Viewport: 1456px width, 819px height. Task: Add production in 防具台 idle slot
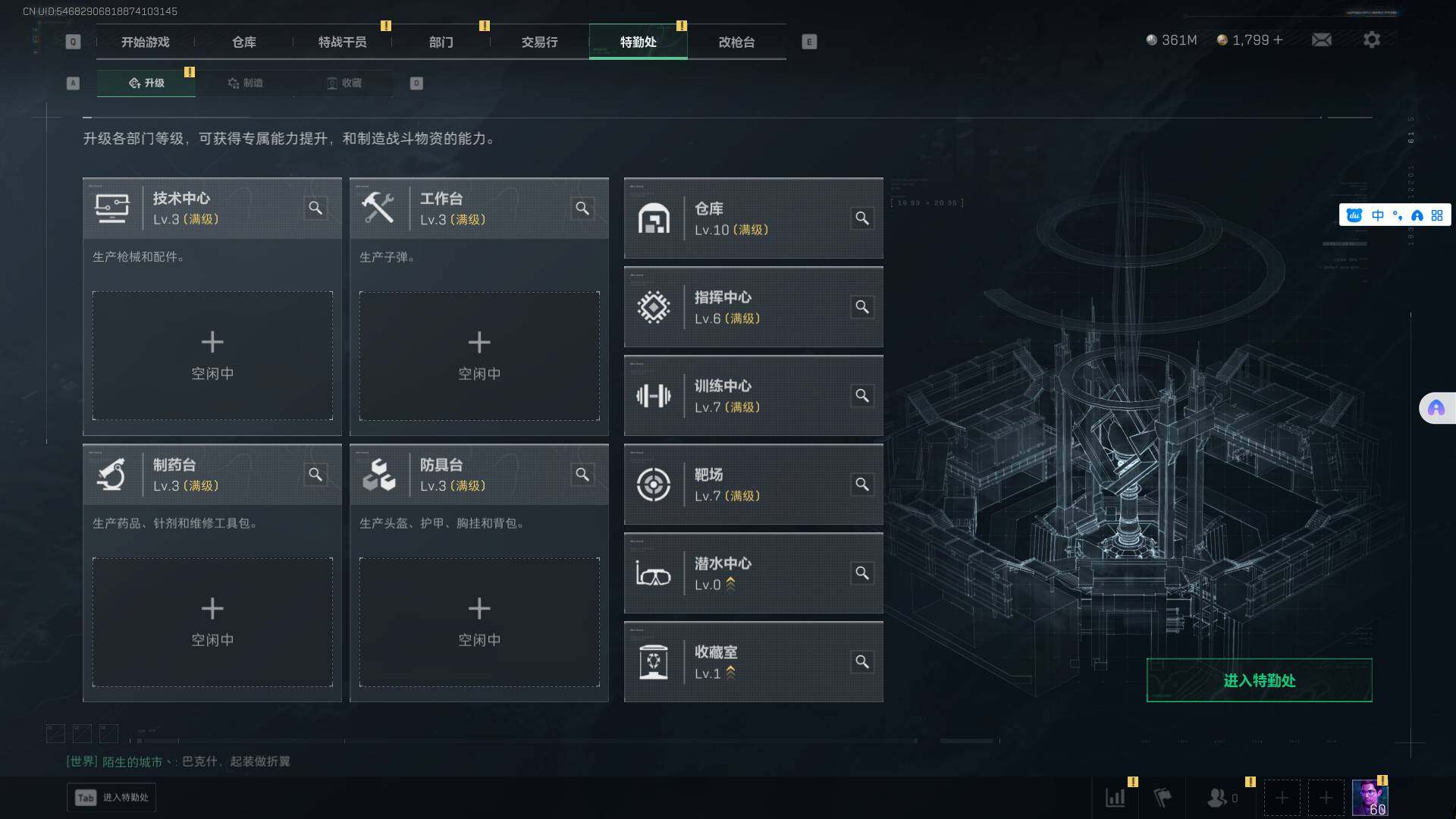point(479,622)
